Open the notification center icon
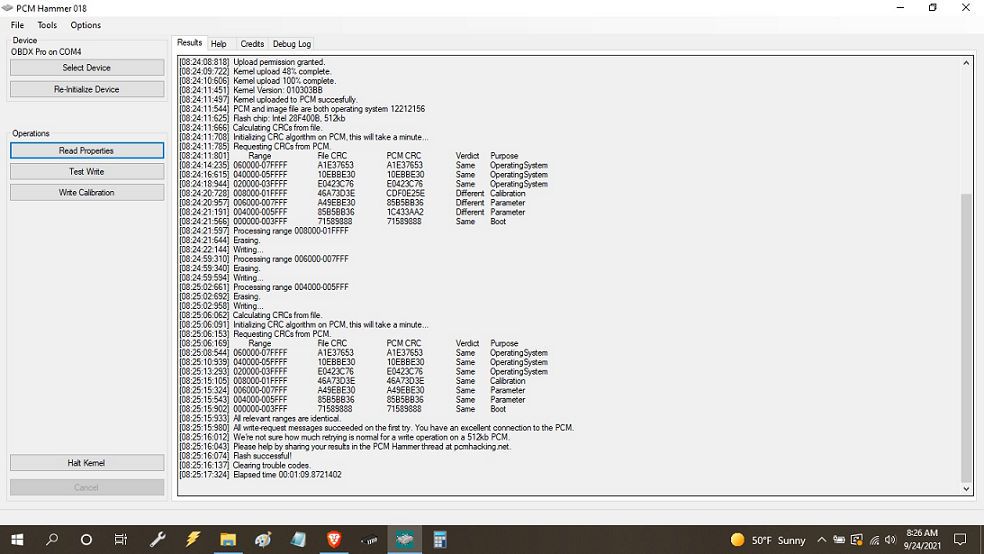 [960, 540]
